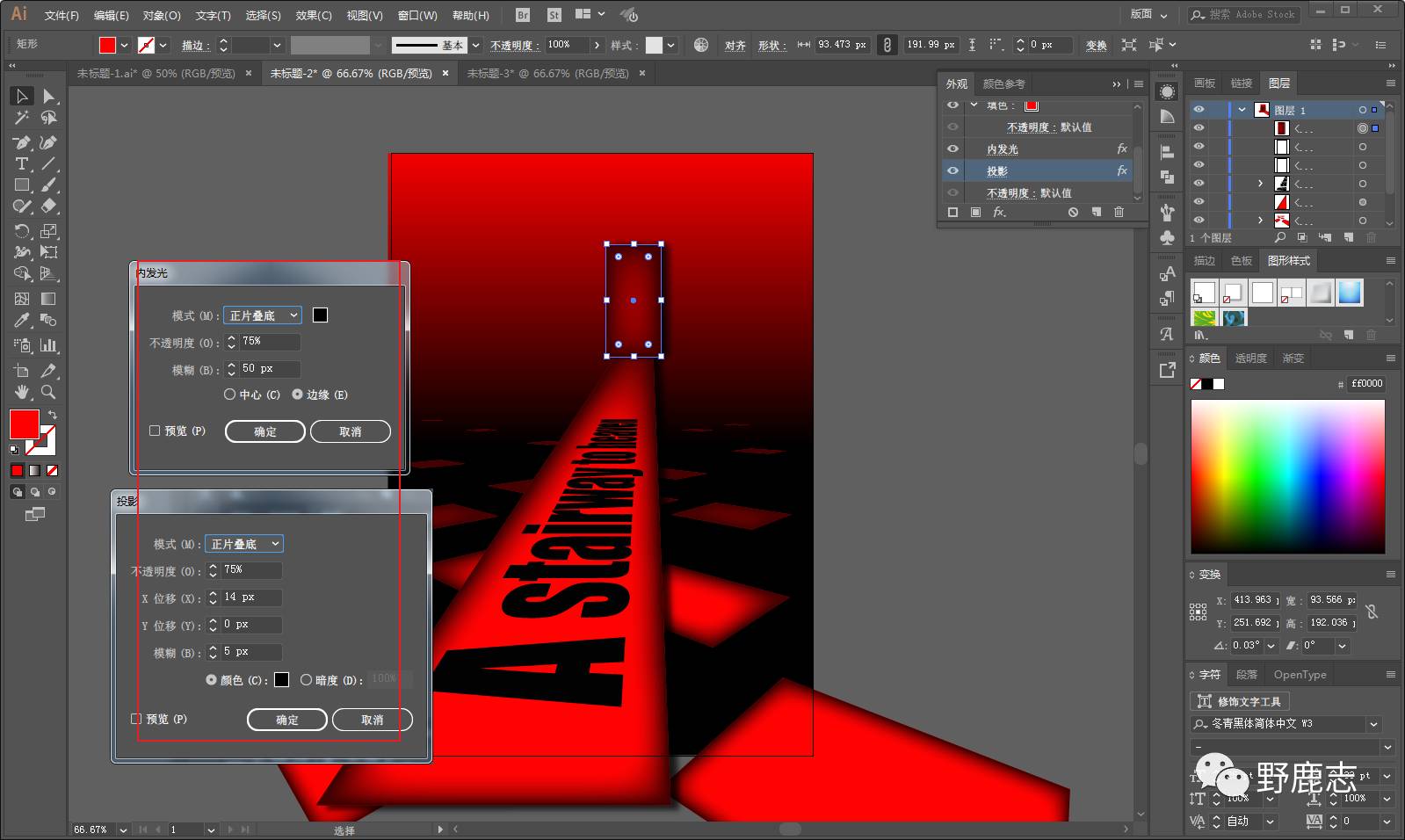Select the Type tool in the toolbar

pyautogui.click(x=22, y=164)
